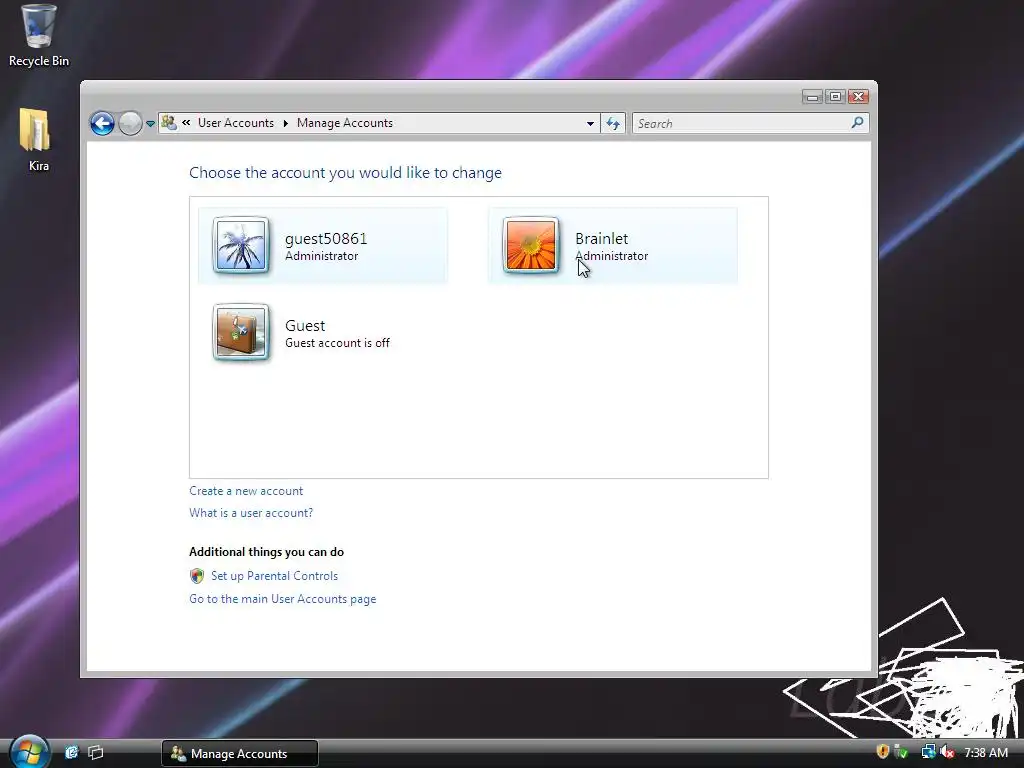Click Create a new account
Image resolution: width=1024 pixels, height=768 pixels.
coord(246,490)
